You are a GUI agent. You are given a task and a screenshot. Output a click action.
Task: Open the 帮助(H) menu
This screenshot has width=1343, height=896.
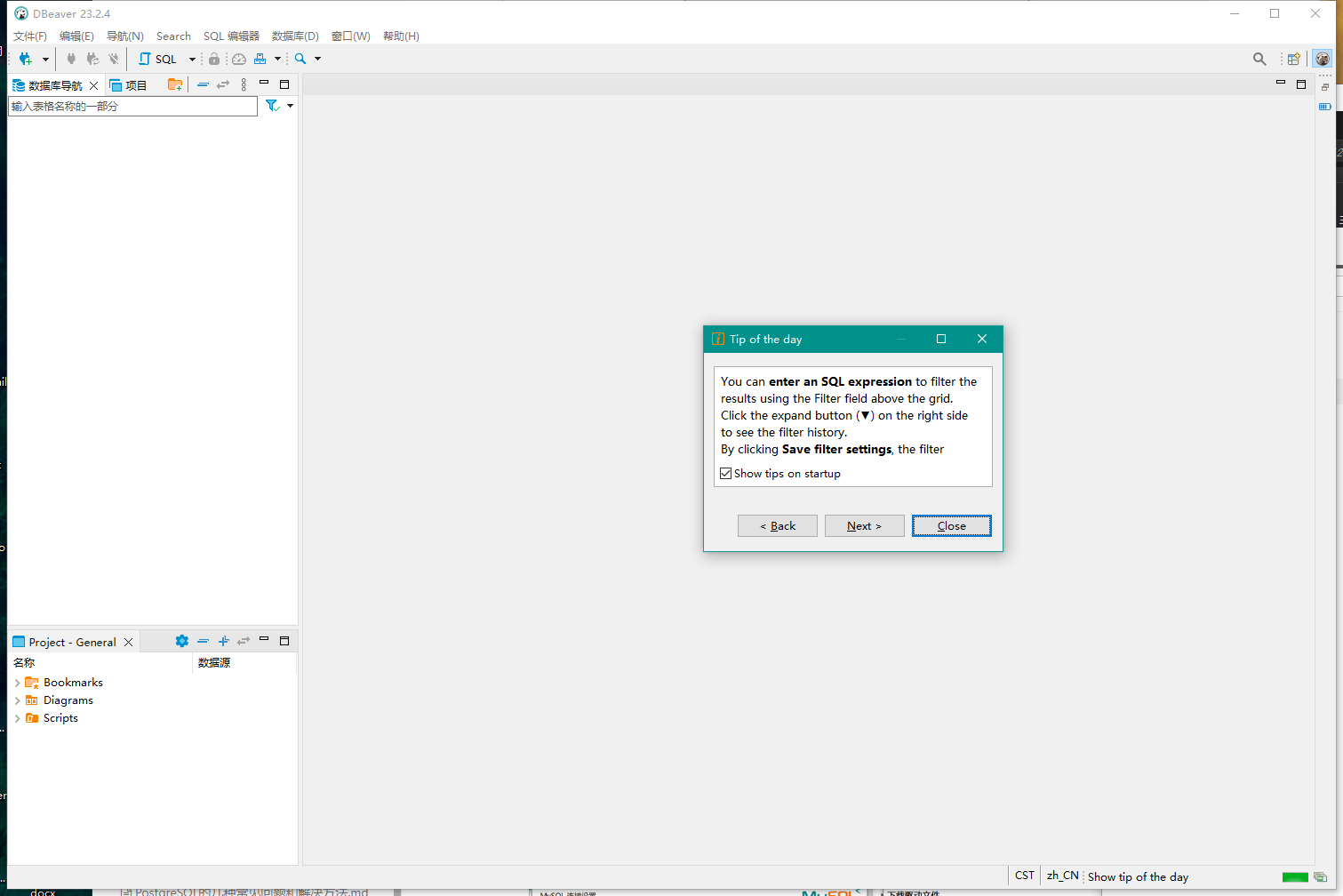401,36
